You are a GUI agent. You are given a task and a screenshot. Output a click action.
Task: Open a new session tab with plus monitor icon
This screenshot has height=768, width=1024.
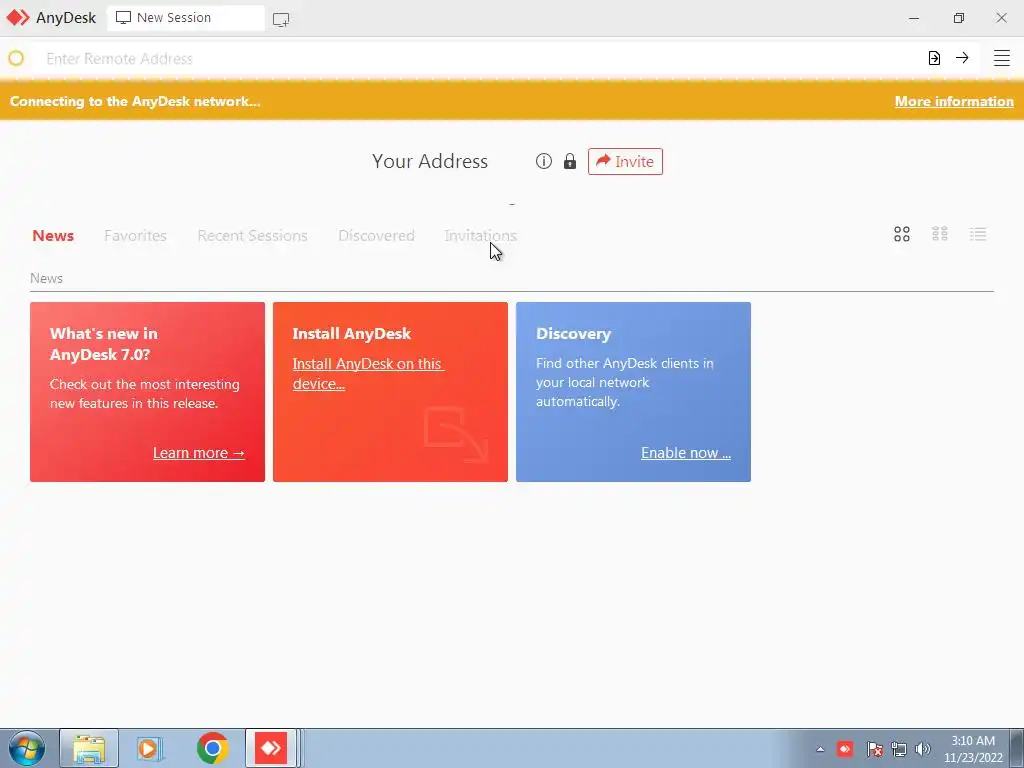click(x=281, y=20)
